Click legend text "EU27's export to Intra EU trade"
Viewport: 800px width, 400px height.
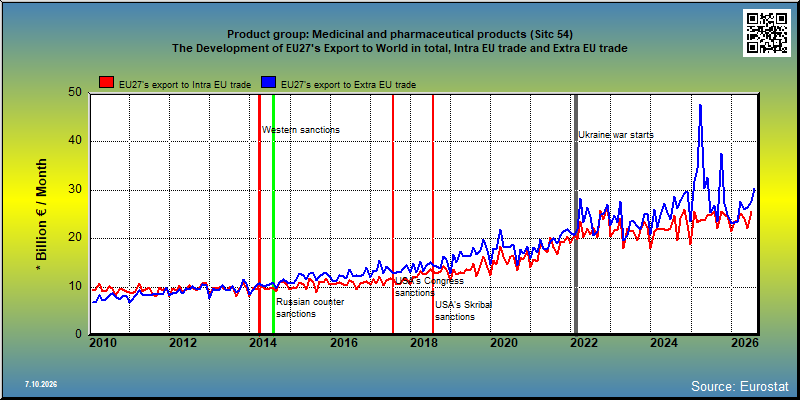click(x=185, y=85)
